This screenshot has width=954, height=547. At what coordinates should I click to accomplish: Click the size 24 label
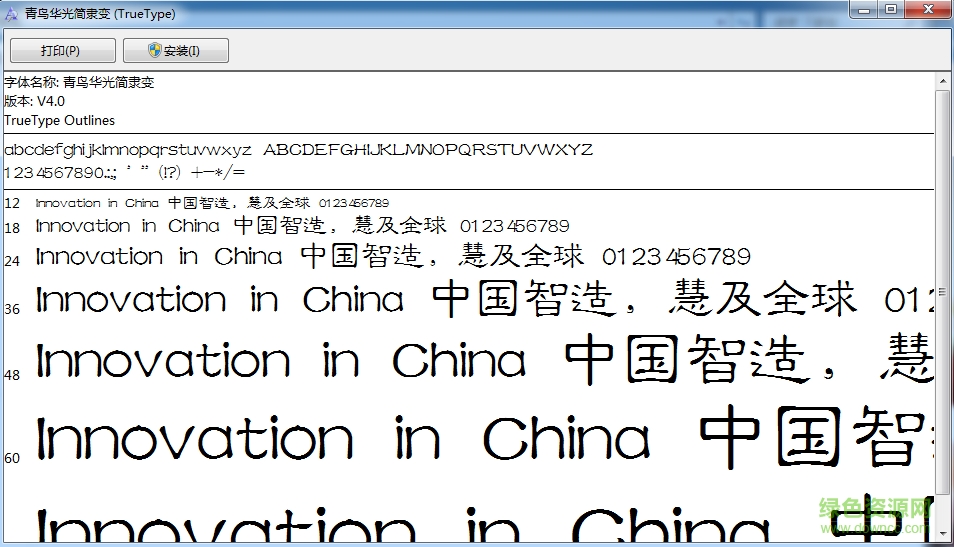pos(12,261)
